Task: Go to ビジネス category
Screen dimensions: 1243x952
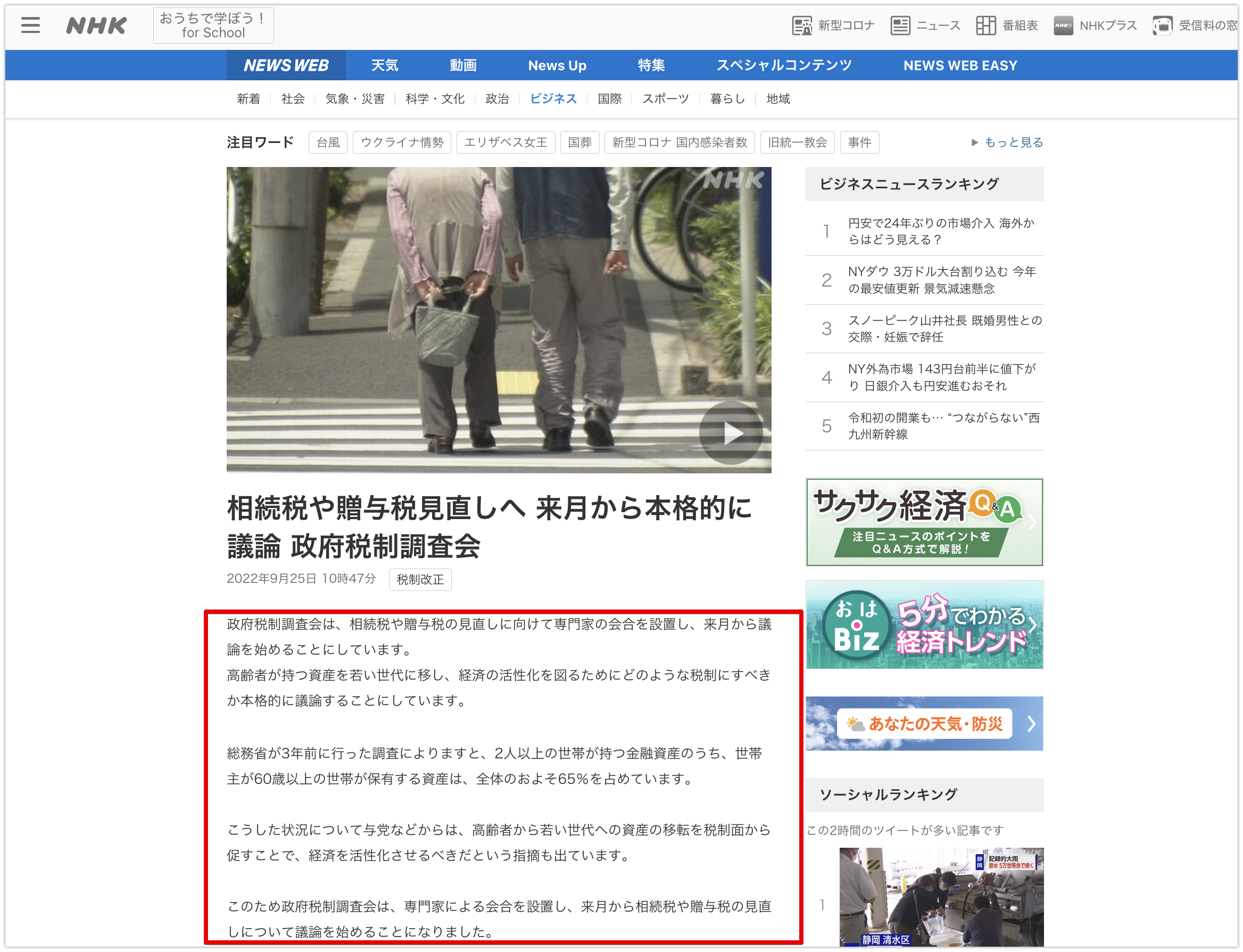Action: tap(553, 98)
